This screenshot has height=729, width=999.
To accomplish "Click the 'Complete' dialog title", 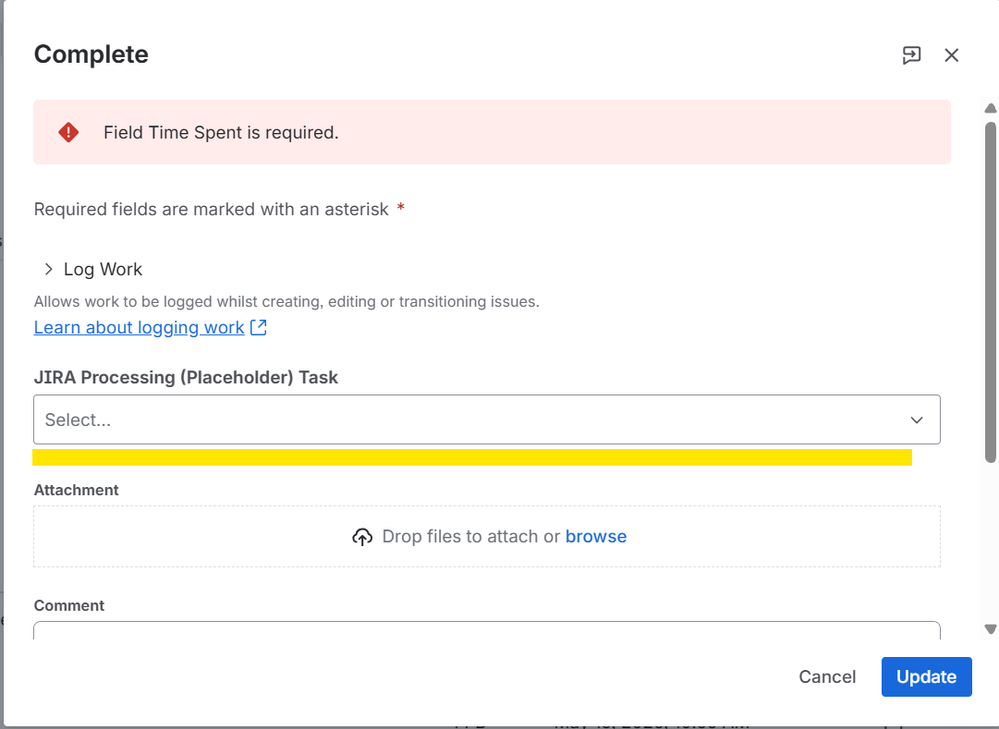I will (91, 55).
